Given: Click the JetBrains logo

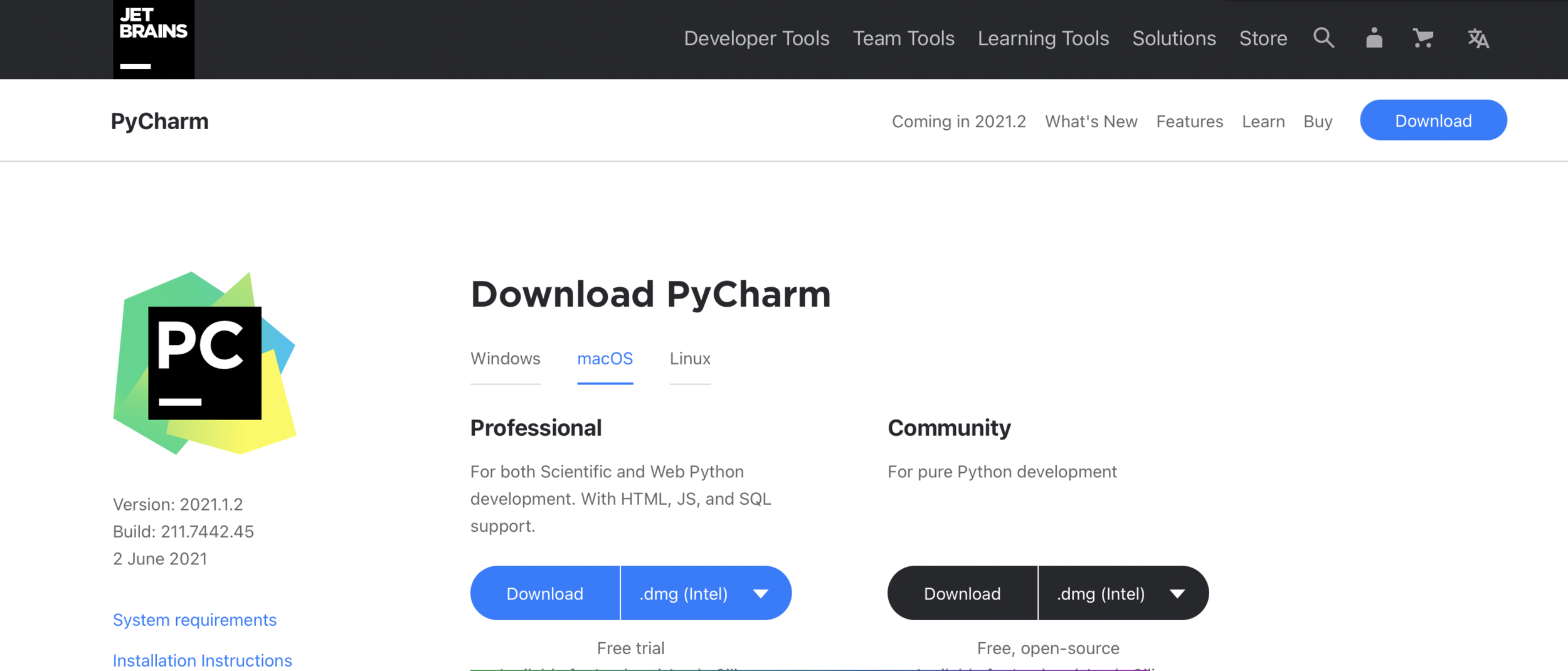Looking at the screenshot, I should tap(154, 39).
